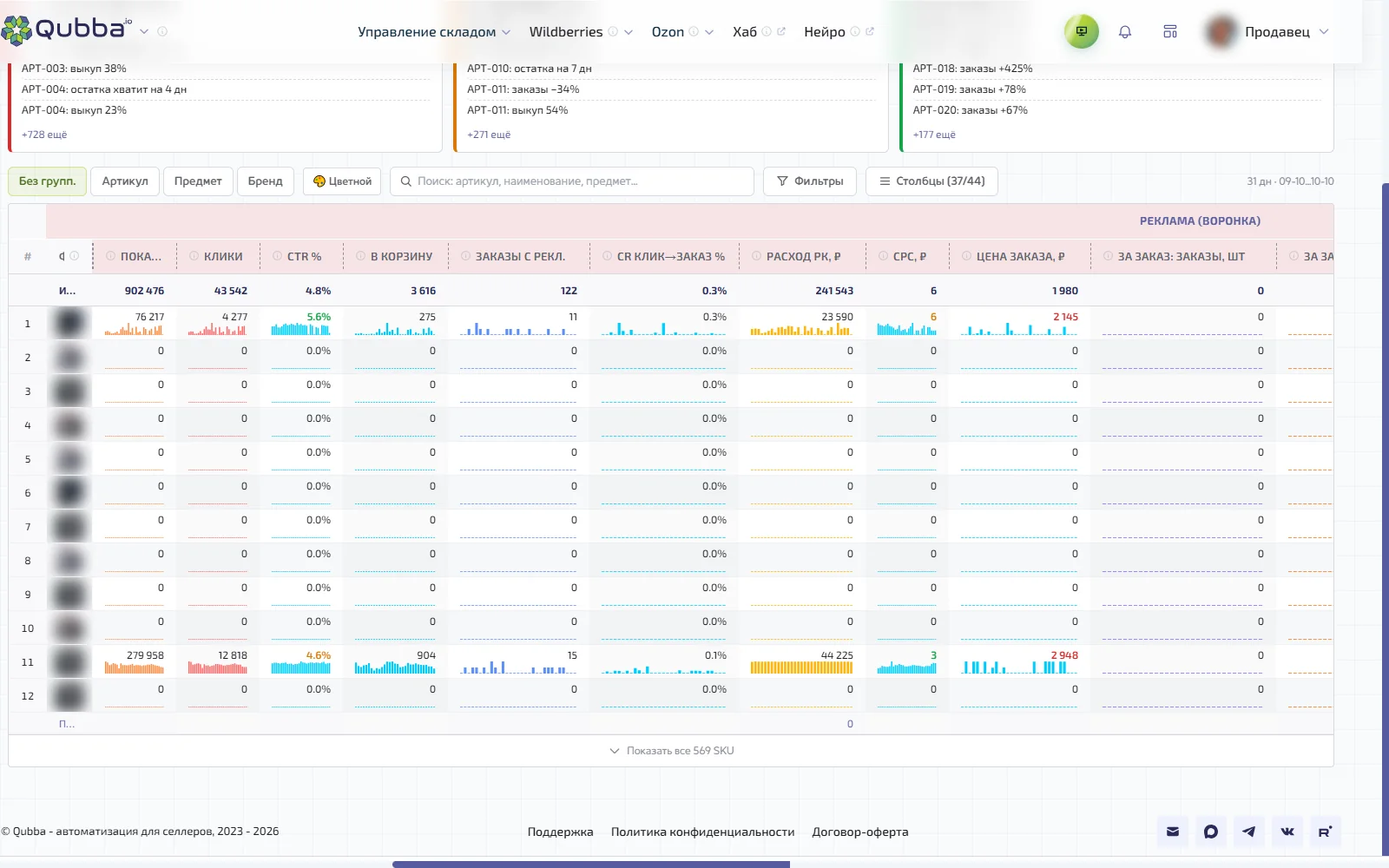Image resolution: width=1389 pixels, height=868 pixels.
Task: Click the Хаб external-link icon
Action: point(781,31)
